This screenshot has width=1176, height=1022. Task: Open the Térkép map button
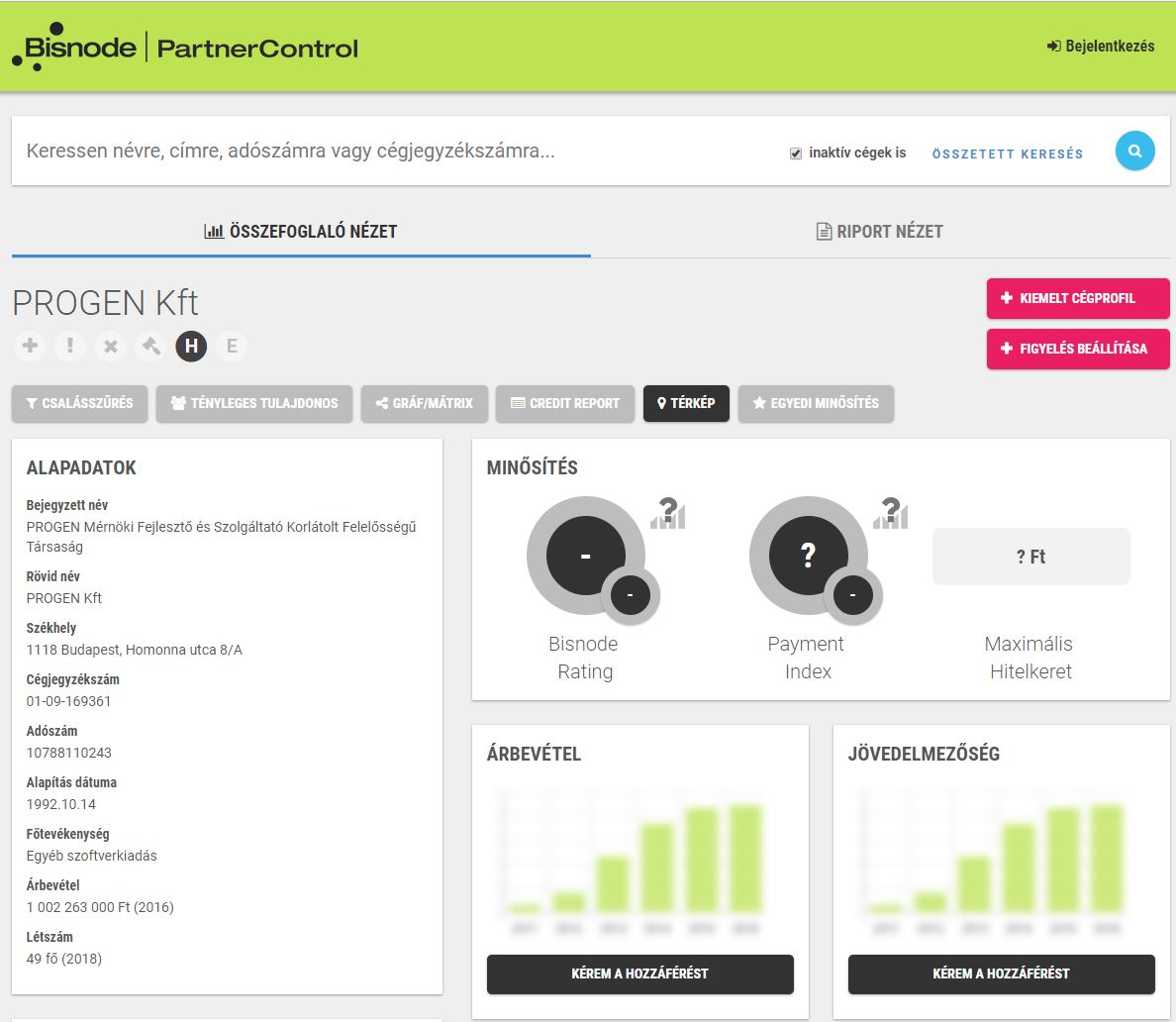(x=686, y=403)
